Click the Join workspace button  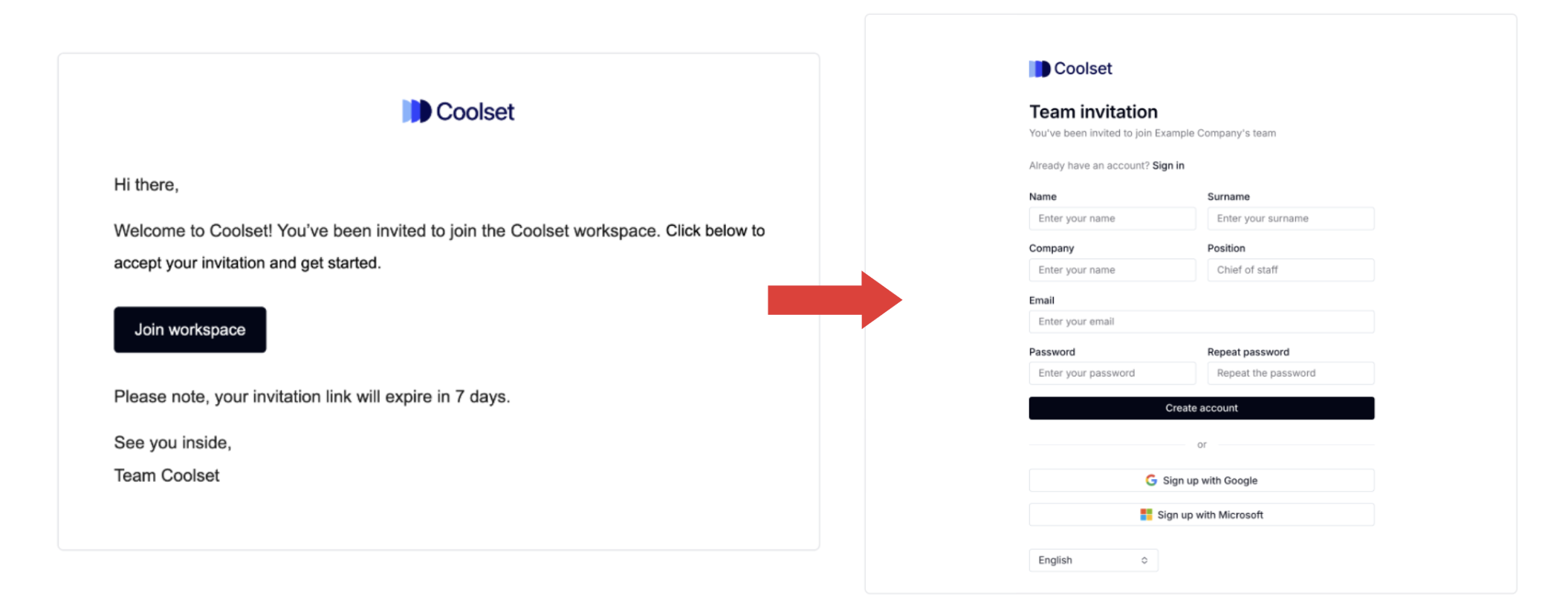189,330
